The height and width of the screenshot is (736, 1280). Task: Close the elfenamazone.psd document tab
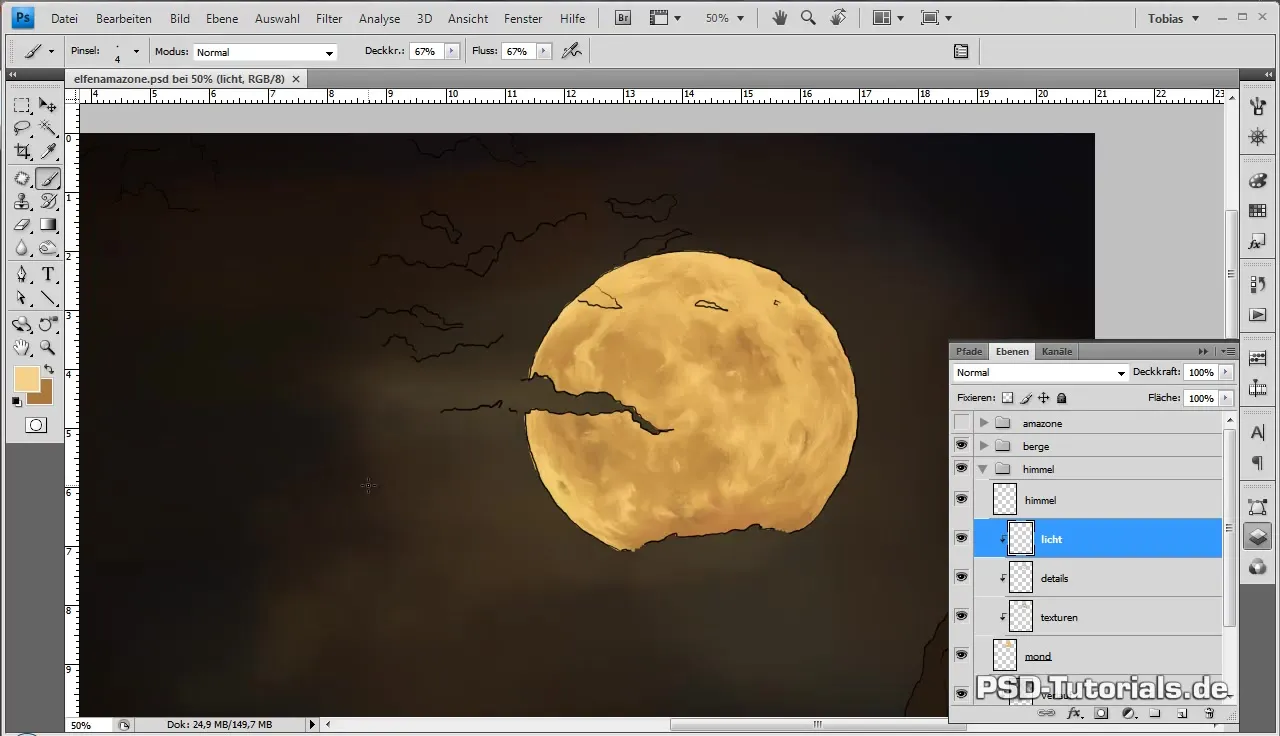coord(298,78)
